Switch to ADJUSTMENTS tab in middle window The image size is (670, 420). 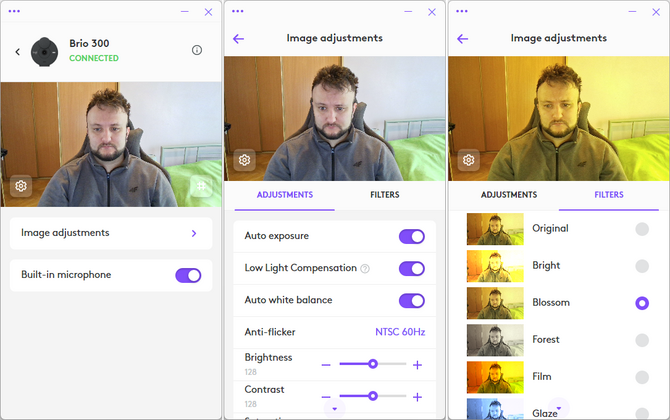pos(285,195)
